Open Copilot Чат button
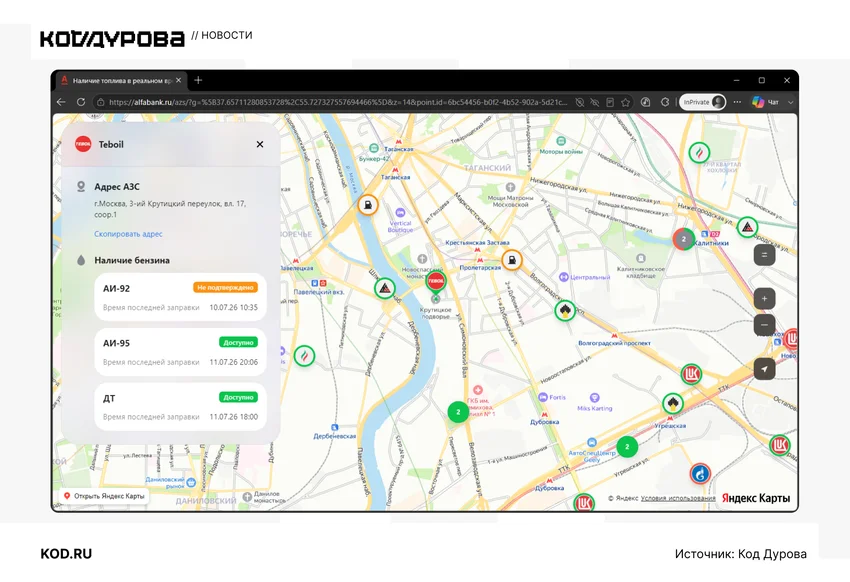 pyautogui.click(x=765, y=102)
